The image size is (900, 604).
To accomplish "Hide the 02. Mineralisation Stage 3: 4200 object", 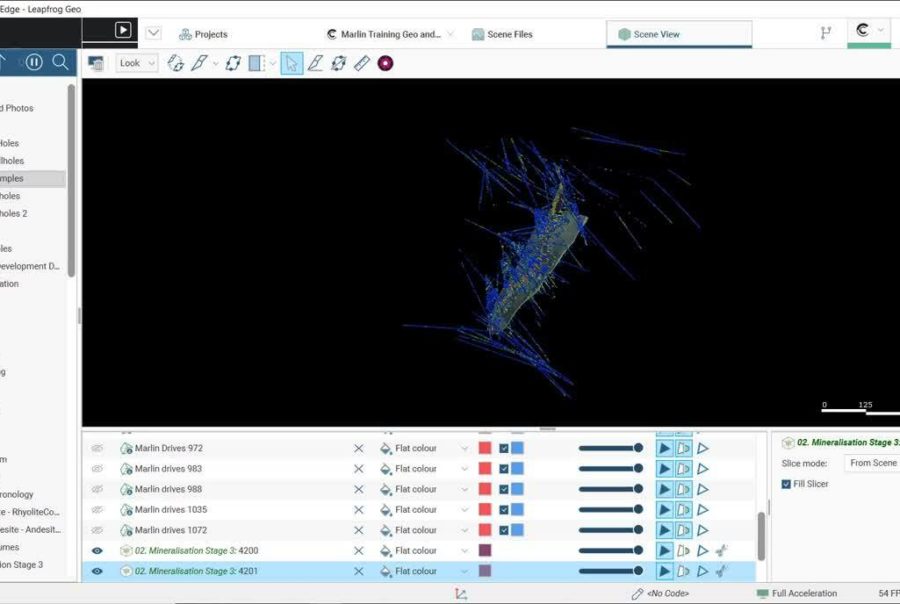I will click(x=96, y=550).
